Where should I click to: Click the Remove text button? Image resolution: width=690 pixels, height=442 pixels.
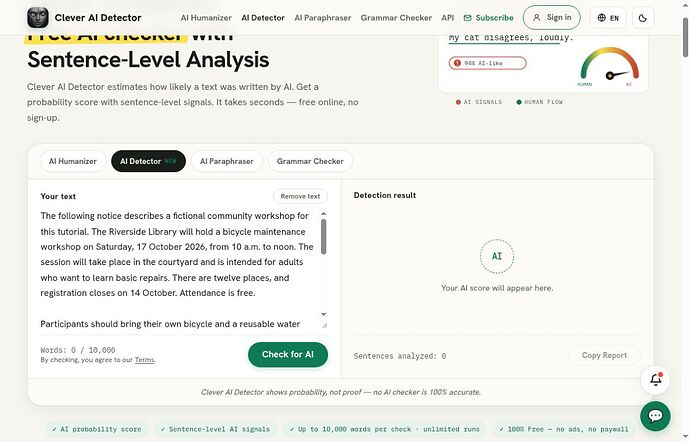click(300, 196)
